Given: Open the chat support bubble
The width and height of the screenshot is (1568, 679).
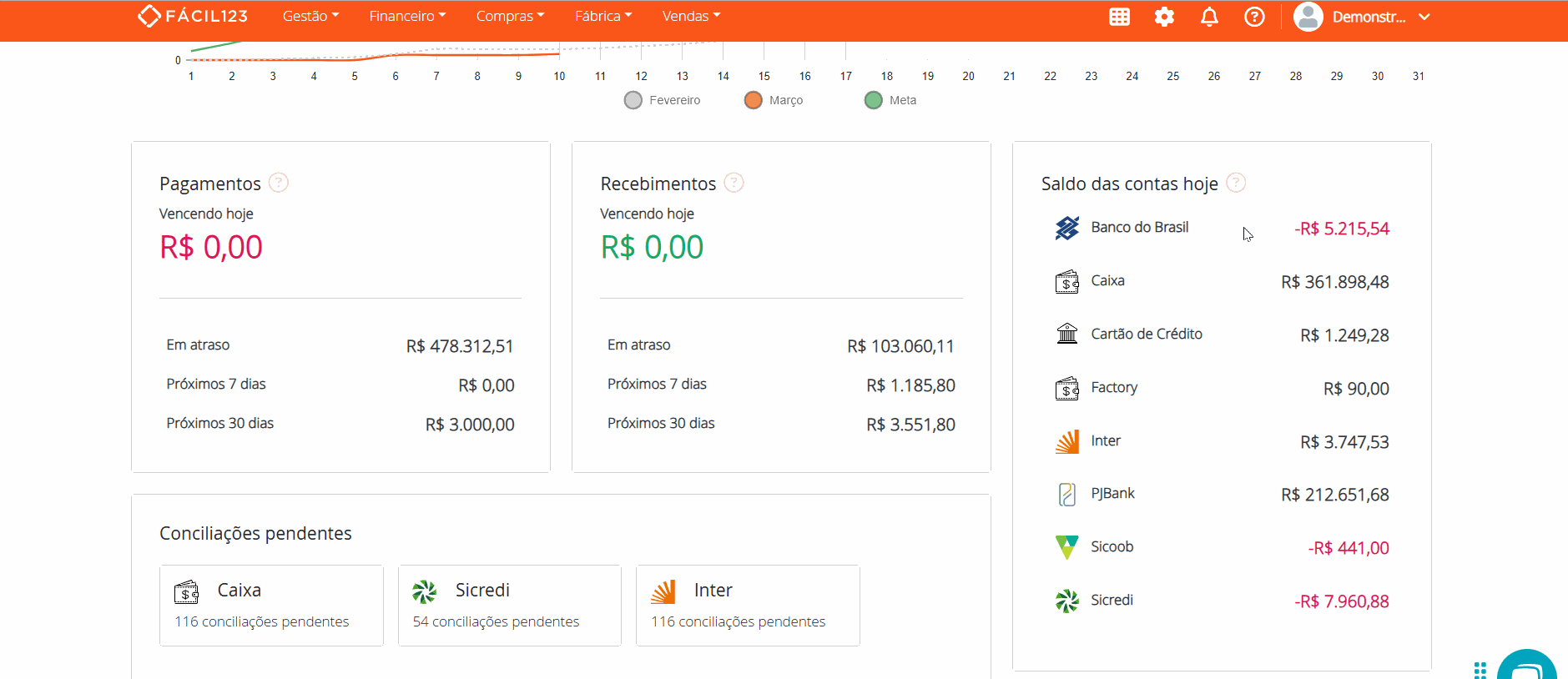Looking at the screenshot, I should [x=1526, y=666].
